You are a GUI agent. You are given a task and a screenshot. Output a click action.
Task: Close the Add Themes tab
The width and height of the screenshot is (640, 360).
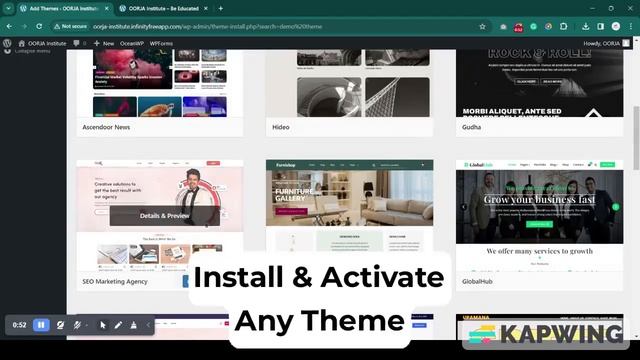point(107,8)
